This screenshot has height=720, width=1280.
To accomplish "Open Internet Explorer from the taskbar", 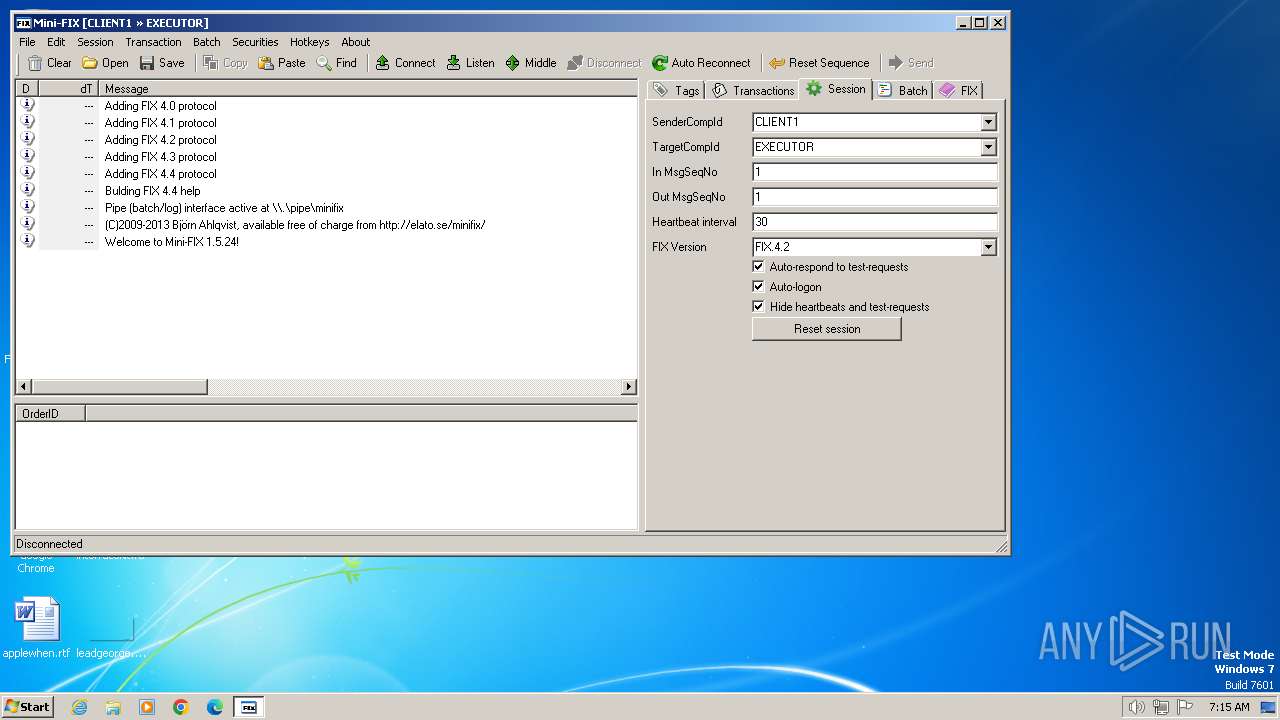I will [80, 707].
